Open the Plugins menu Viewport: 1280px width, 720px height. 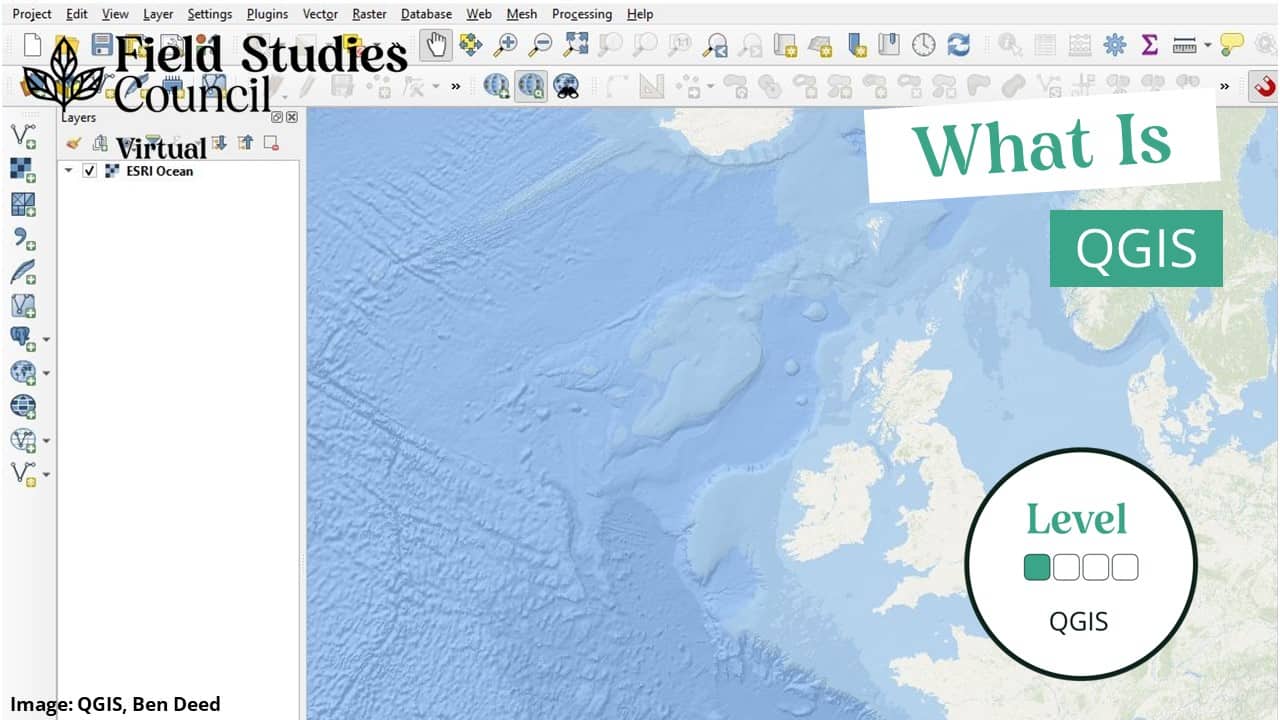[267, 14]
